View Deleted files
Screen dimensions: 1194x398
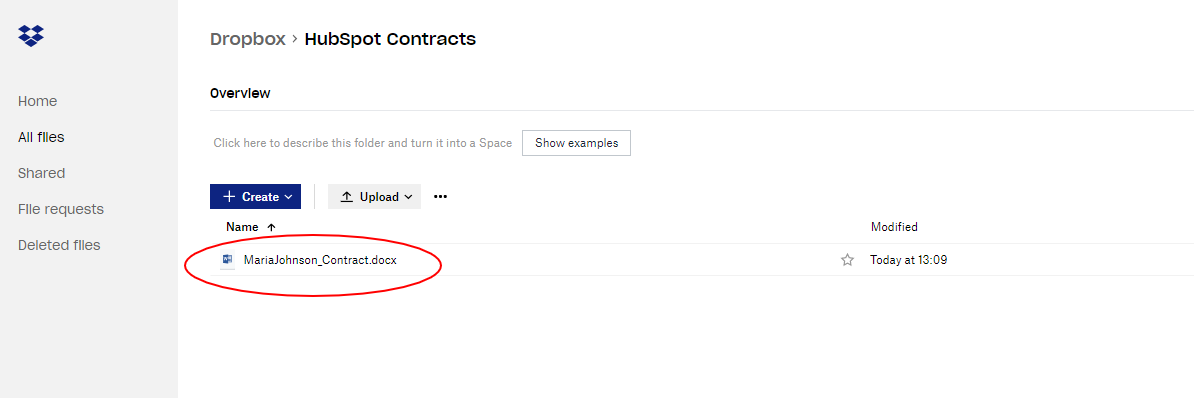point(59,245)
